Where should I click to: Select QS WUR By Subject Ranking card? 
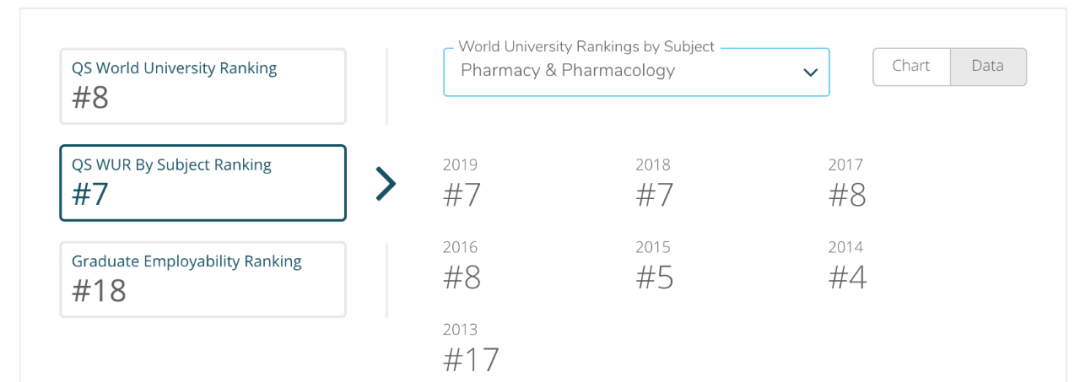[x=202, y=182]
